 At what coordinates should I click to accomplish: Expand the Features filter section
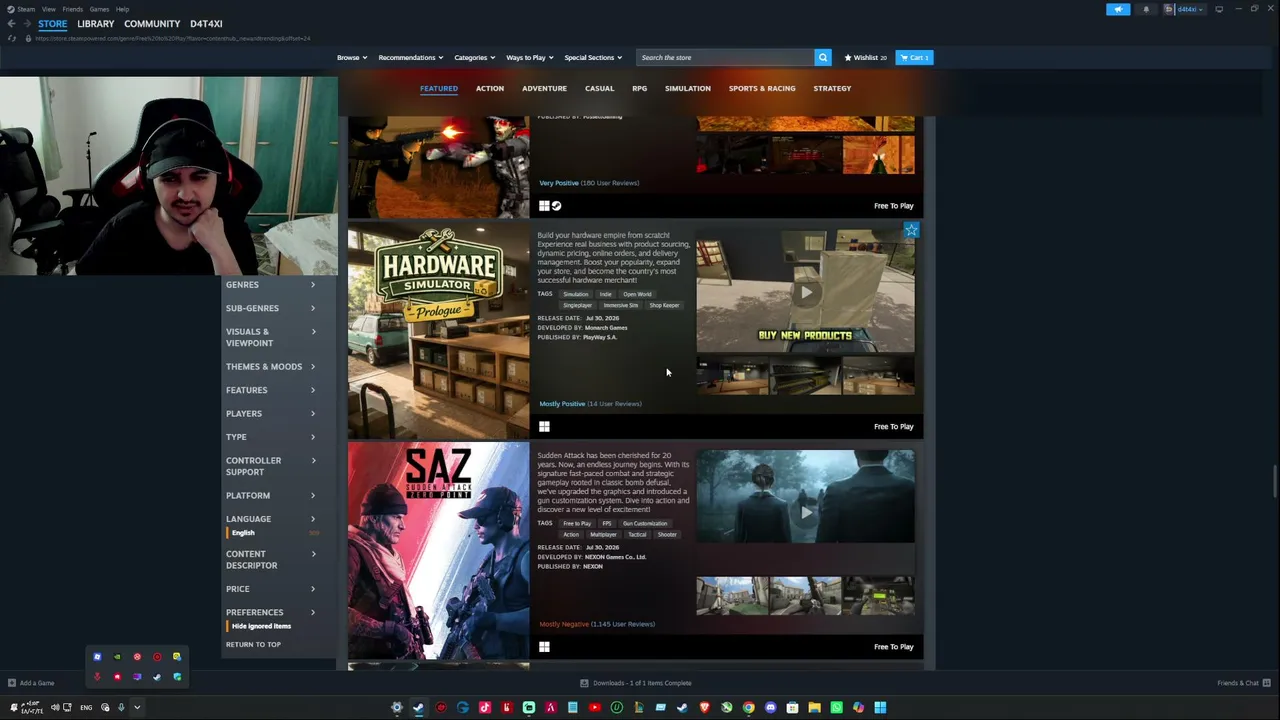click(271, 390)
